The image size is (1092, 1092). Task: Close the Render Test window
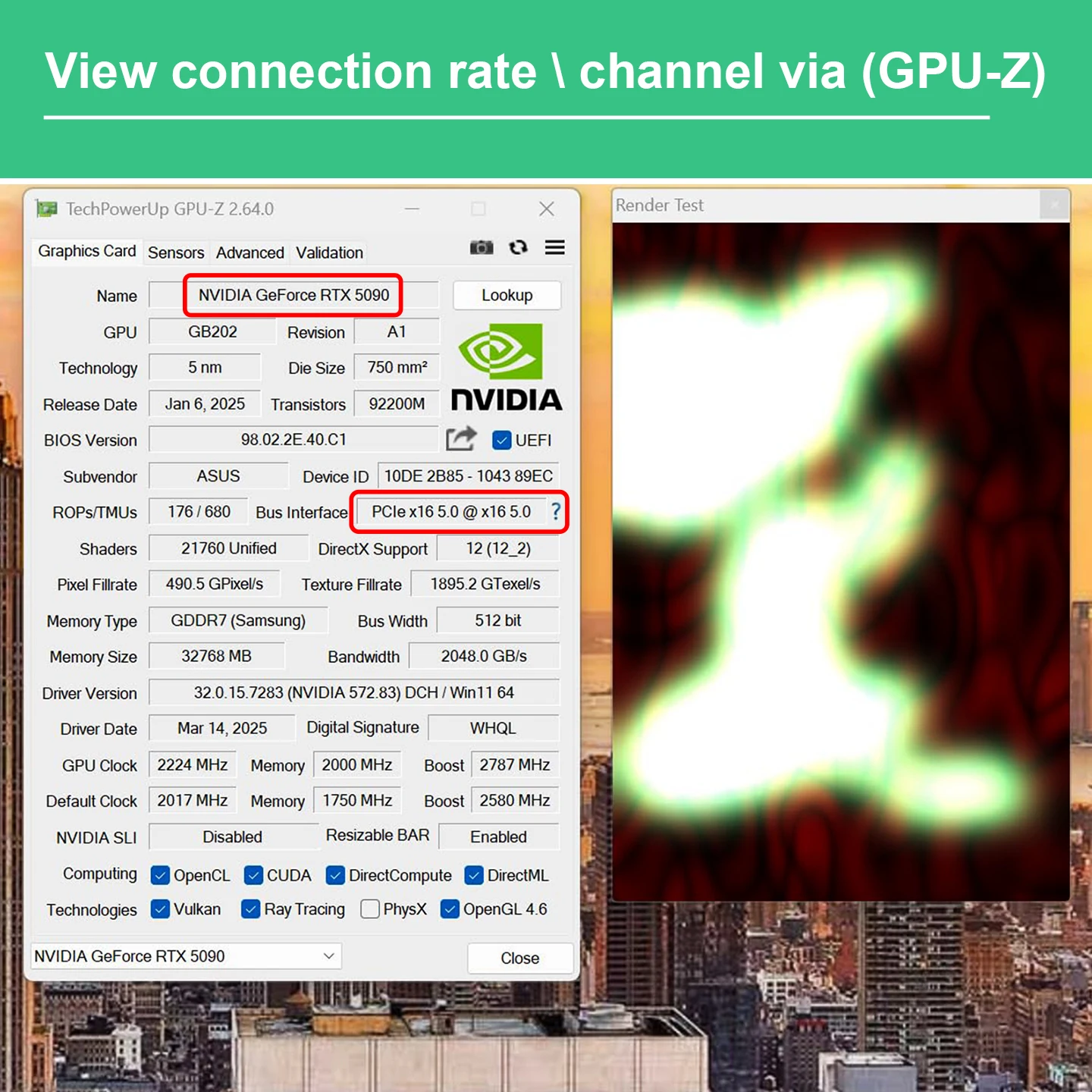[1054, 205]
